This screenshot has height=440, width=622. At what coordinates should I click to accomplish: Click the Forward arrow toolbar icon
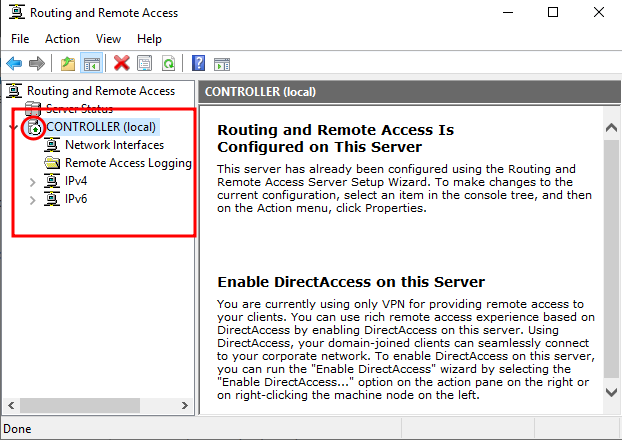[x=37, y=63]
